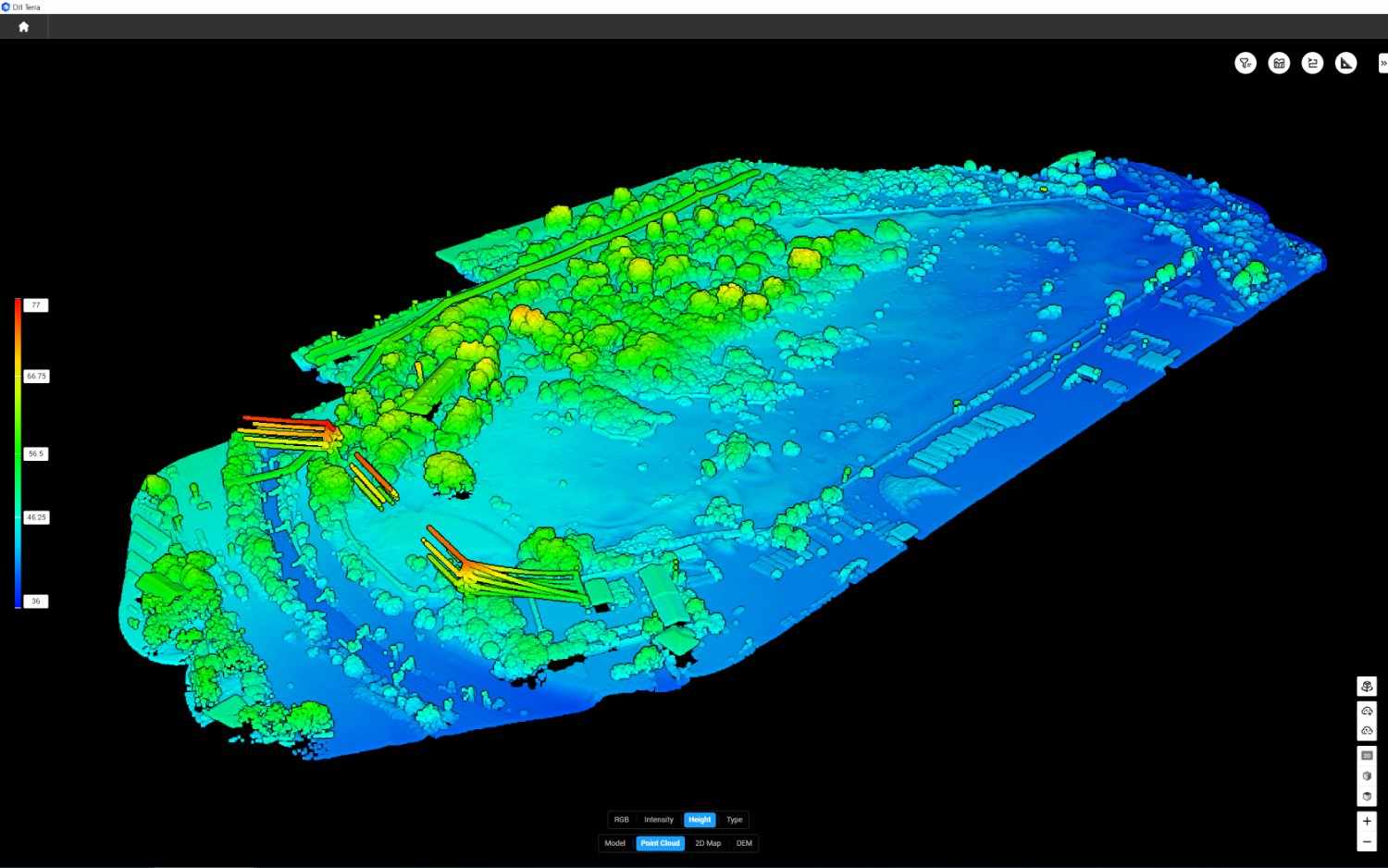Switch to 2D view icon
The image size is (1388, 868).
[x=1367, y=756]
